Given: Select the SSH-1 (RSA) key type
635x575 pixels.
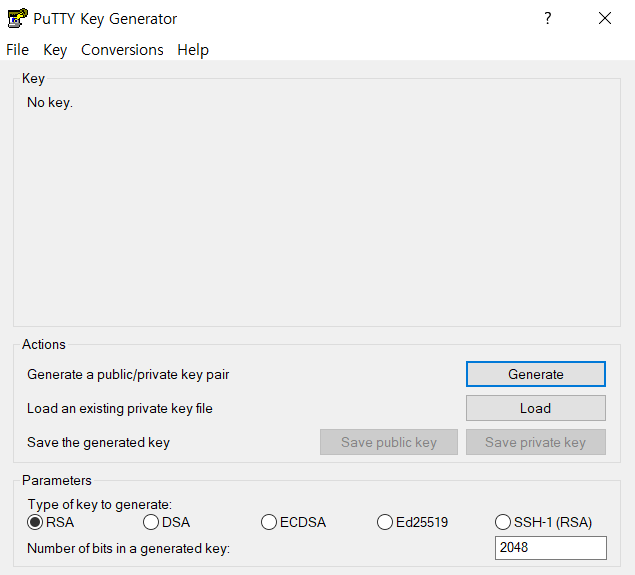Looking at the screenshot, I should pyautogui.click(x=543, y=522).
